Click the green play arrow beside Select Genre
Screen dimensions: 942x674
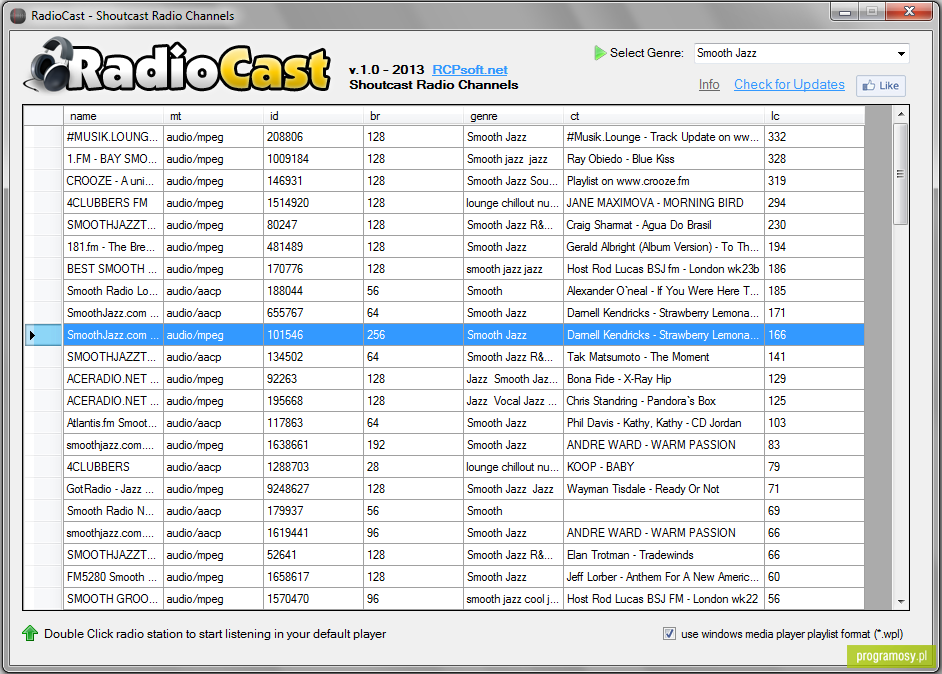point(600,53)
